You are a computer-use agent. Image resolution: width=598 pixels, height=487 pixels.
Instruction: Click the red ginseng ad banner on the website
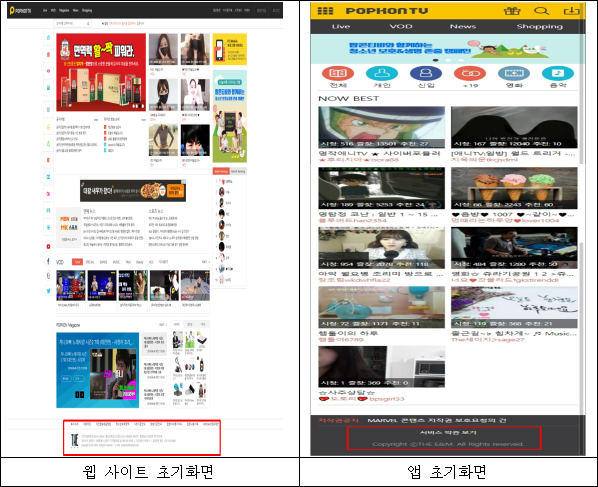click(101, 72)
